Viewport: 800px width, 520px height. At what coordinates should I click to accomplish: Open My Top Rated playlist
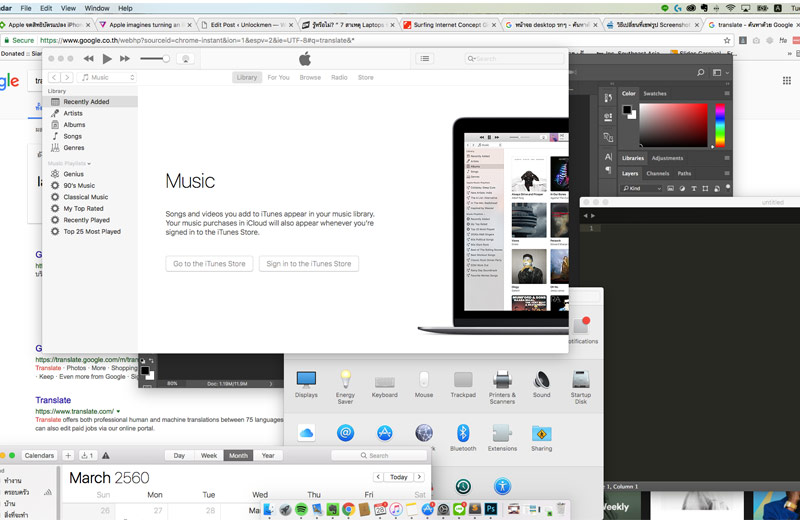click(90, 208)
